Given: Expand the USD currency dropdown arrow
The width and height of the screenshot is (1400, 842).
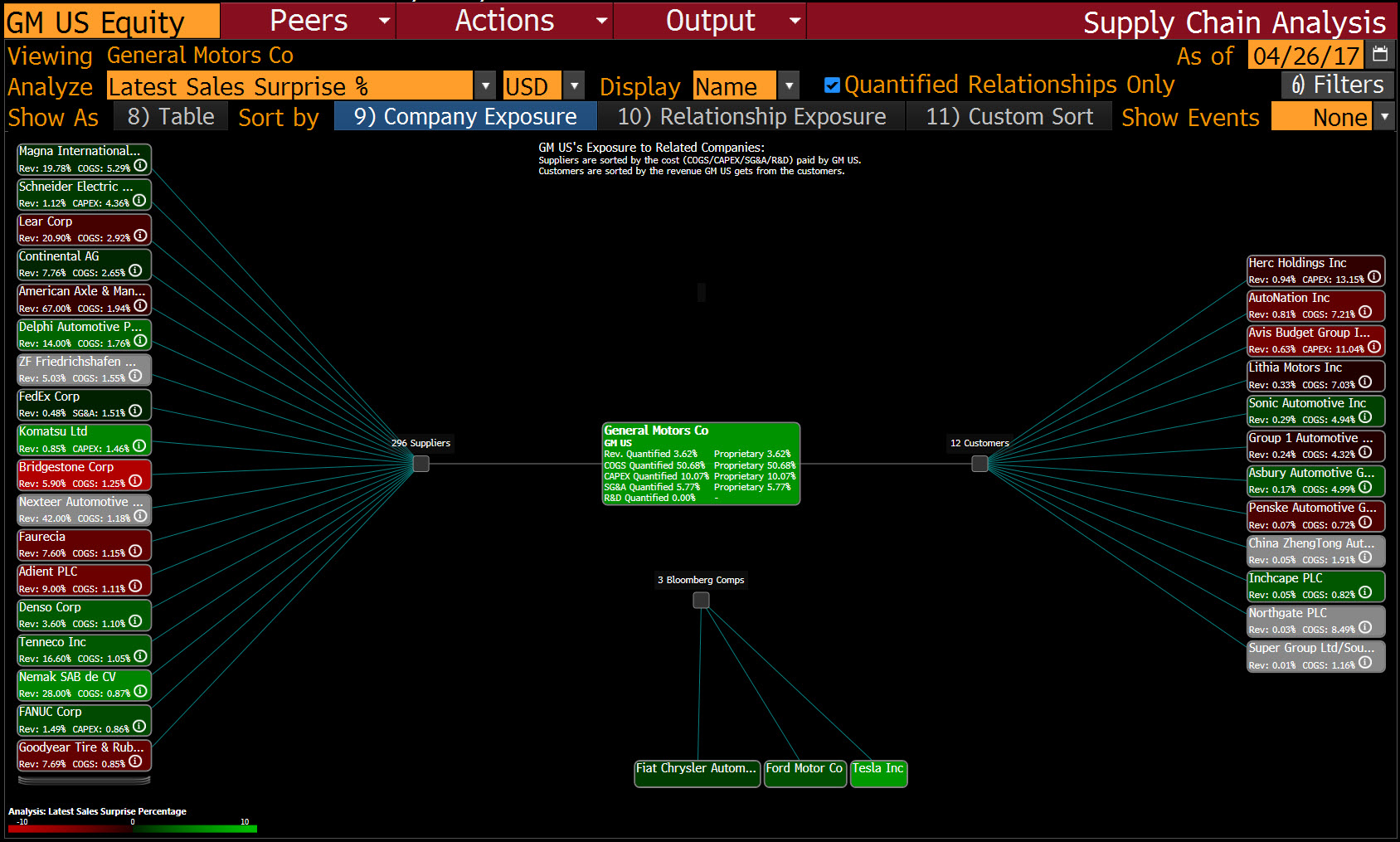Looking at the screenshot, I should pyautogui.click(x=574, y=85).
